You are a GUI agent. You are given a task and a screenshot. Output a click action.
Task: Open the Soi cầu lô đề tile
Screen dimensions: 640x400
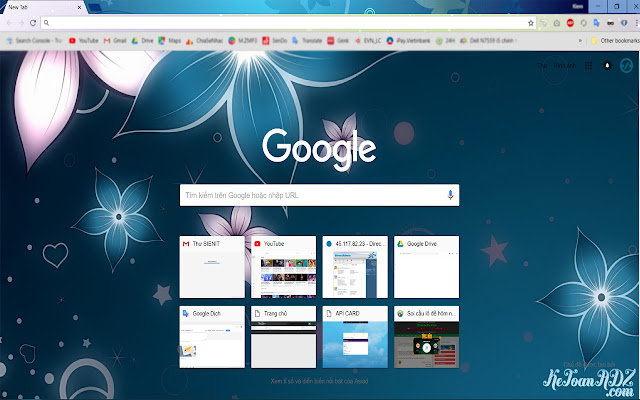point(427,337)
